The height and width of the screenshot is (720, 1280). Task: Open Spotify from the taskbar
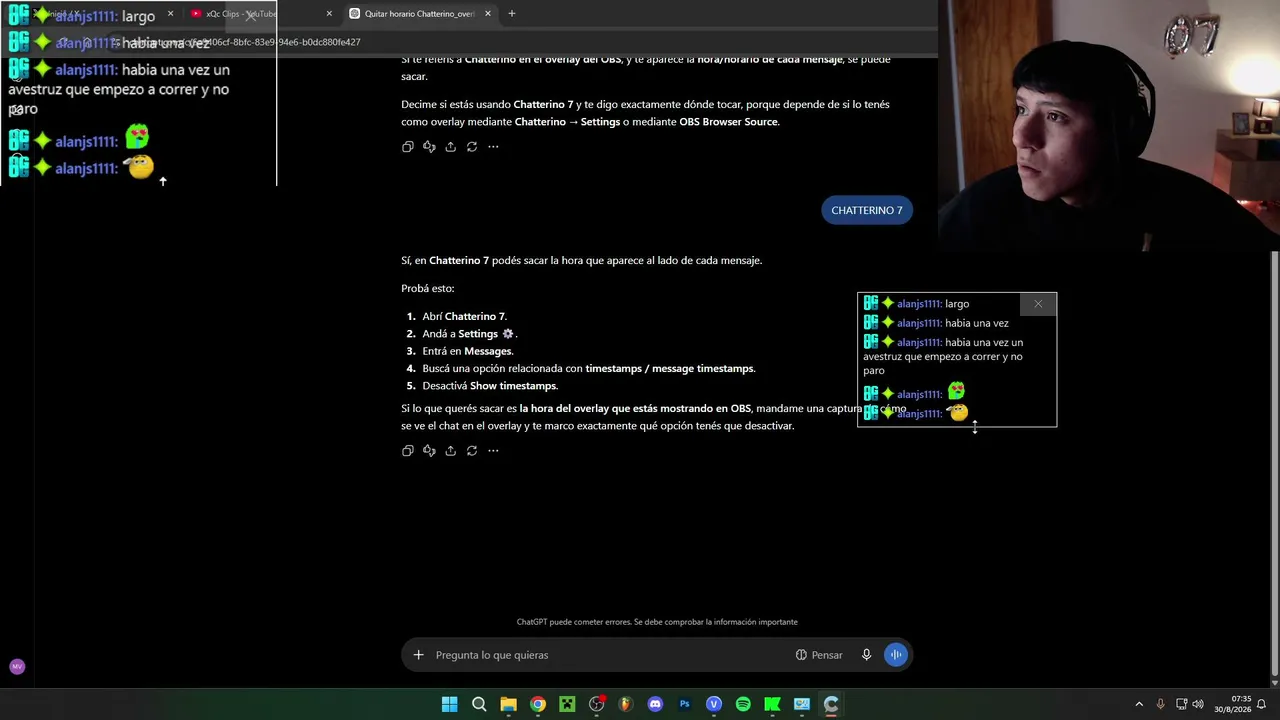(743, 704)
